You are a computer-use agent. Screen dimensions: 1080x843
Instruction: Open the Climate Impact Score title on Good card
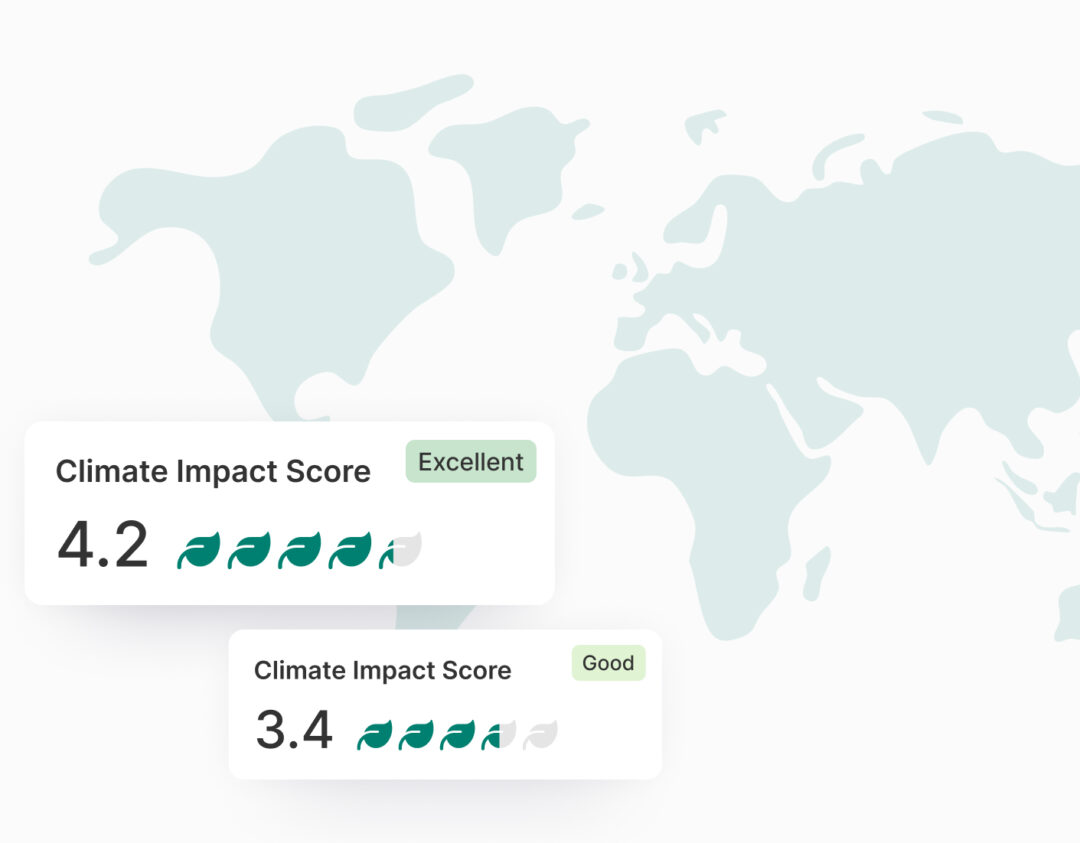(x=383, y=670)
